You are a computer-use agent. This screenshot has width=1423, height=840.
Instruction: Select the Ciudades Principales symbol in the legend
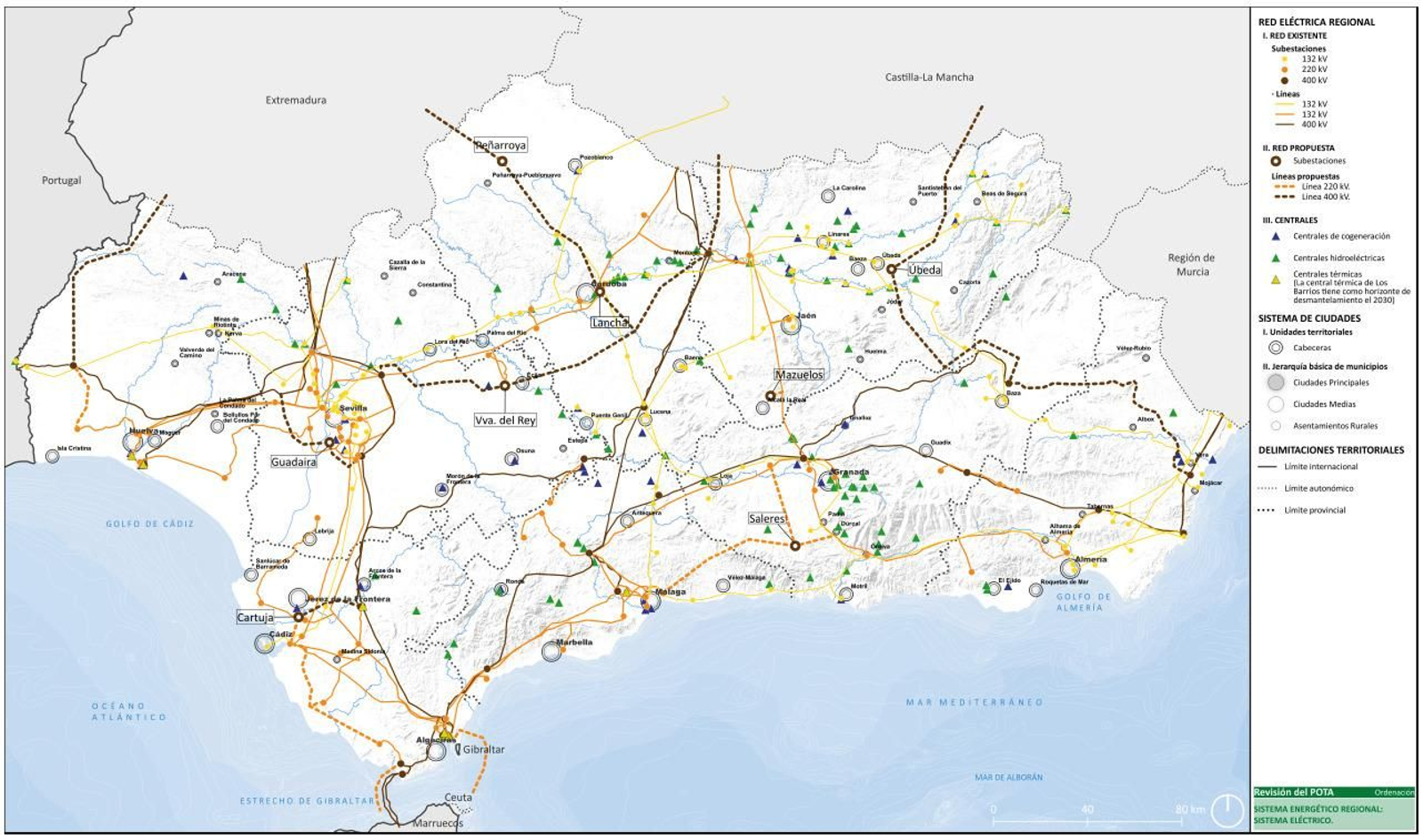[x=1274, y=381]
